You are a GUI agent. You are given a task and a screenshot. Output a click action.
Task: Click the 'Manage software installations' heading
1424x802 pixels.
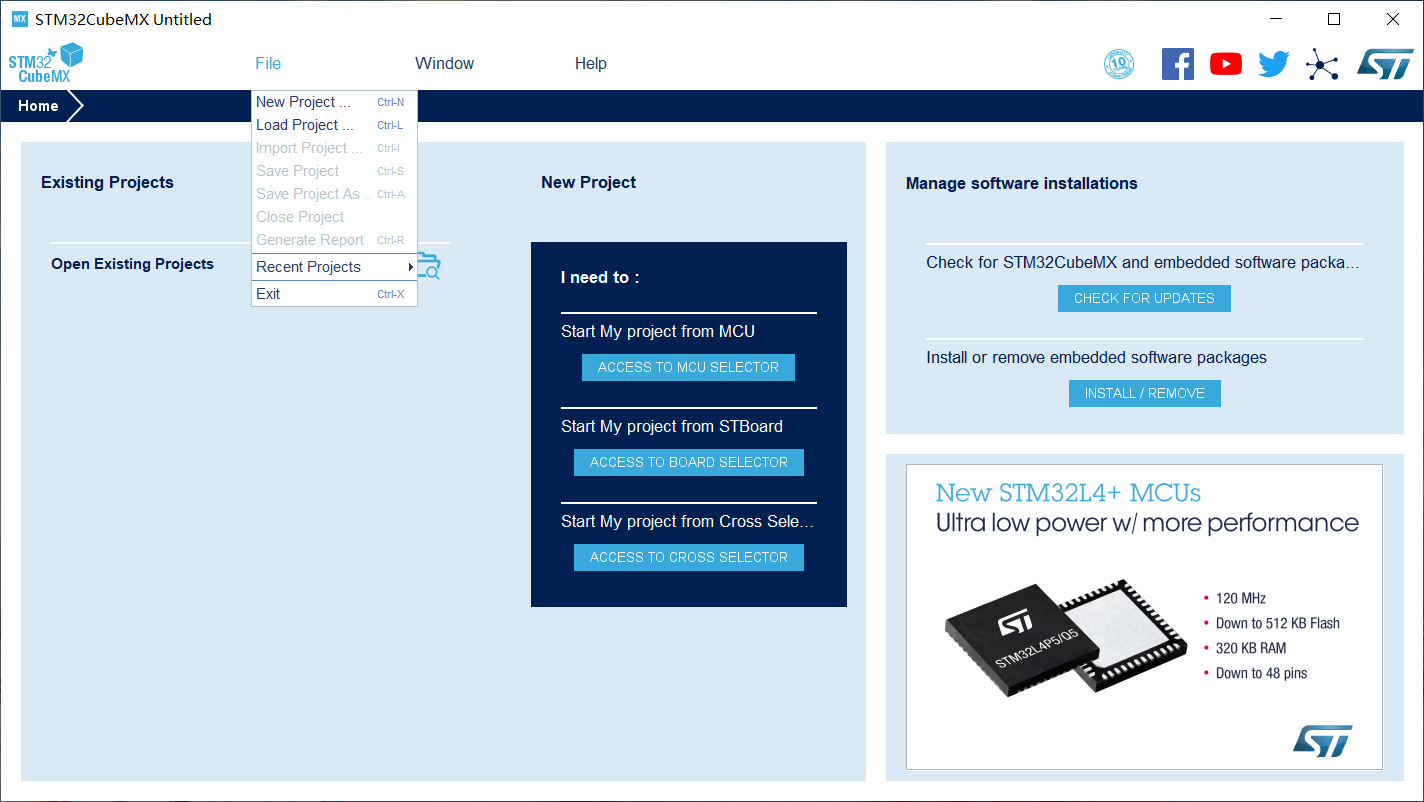pyautogui.click(x=1021, y=183)
